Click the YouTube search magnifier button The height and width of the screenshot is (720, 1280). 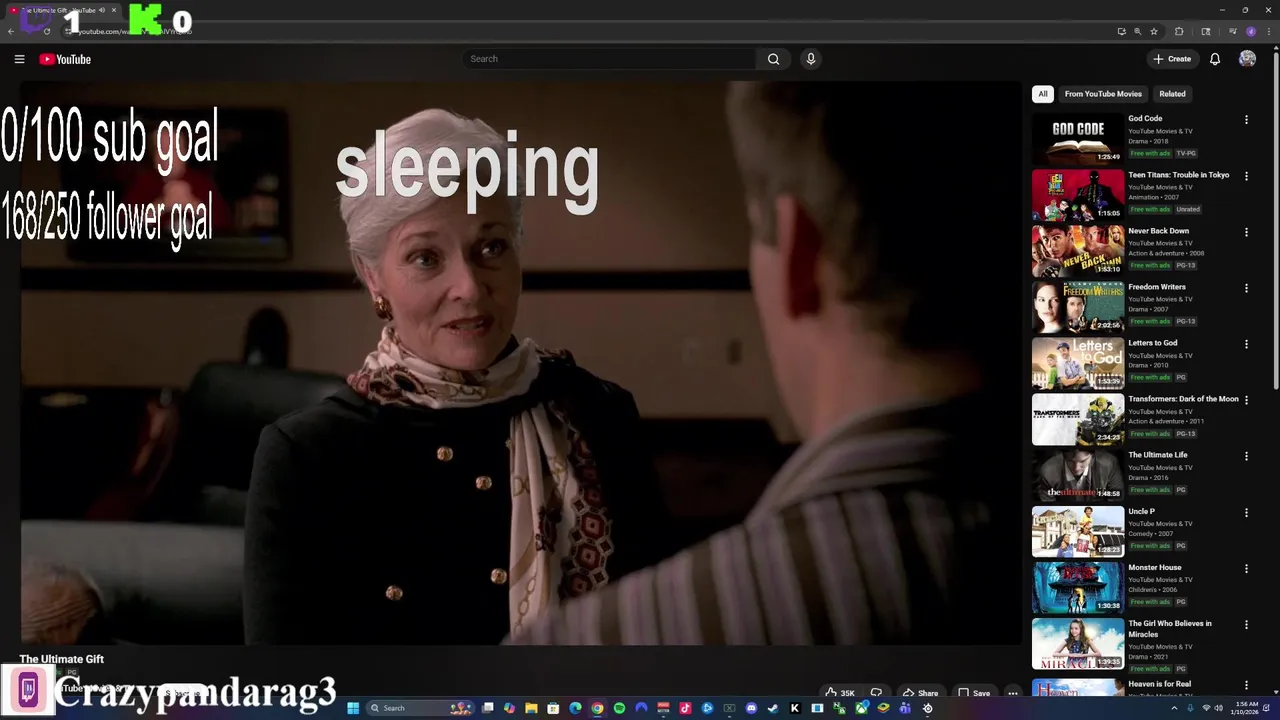pyautogui.click(x=773, y=59)
